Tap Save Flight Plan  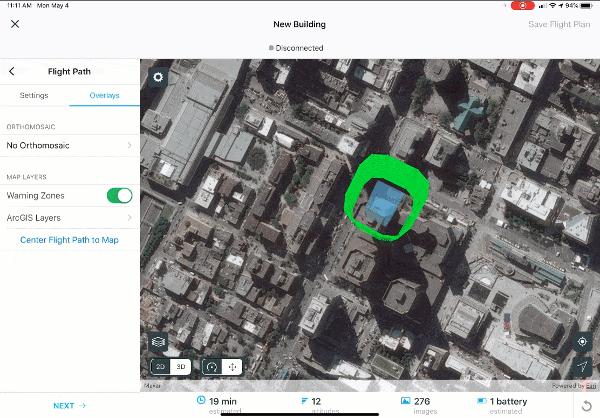click(x=559, y=24)
